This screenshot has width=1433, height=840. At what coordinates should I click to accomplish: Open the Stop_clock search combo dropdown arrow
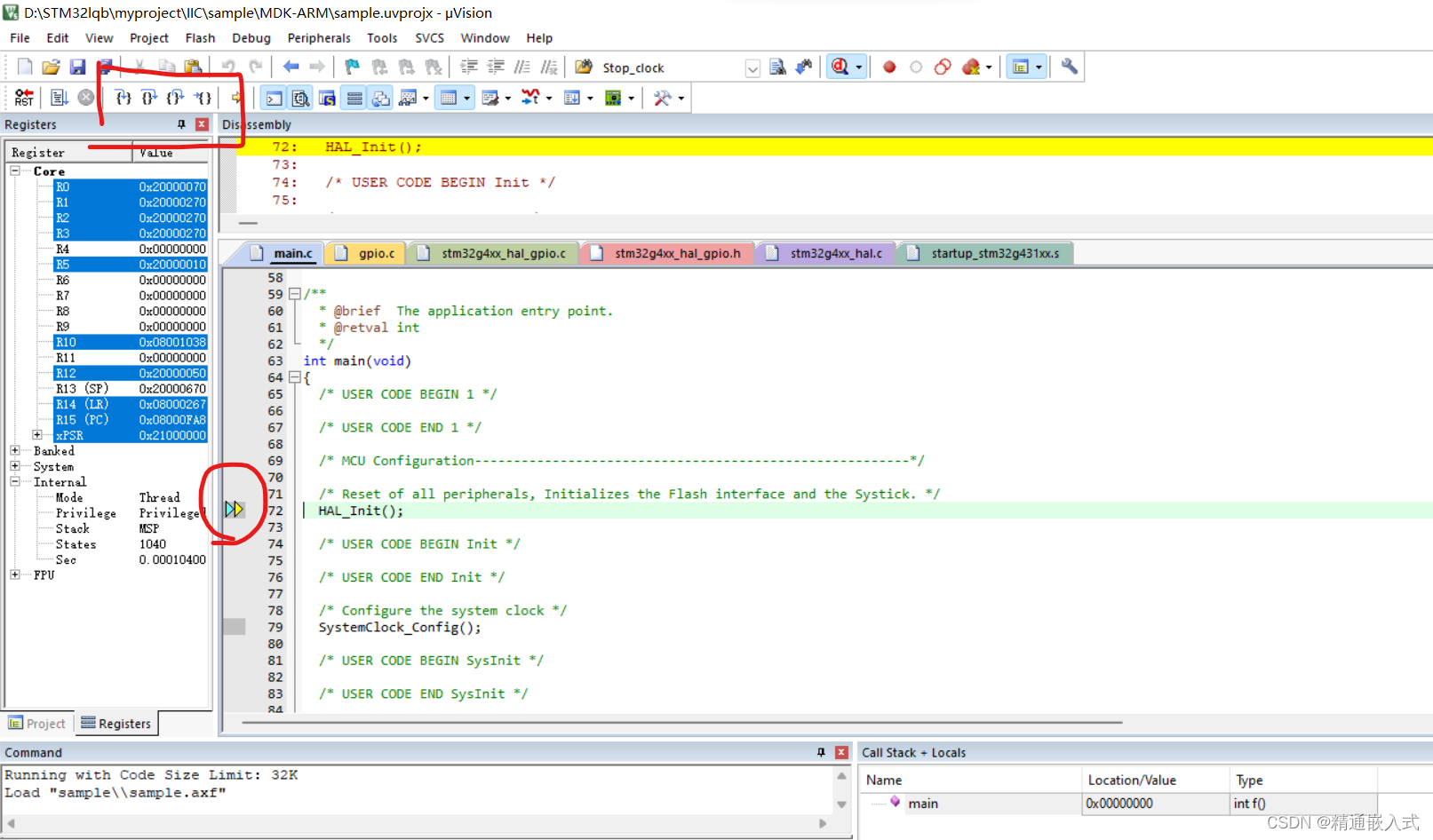[752, 68]
